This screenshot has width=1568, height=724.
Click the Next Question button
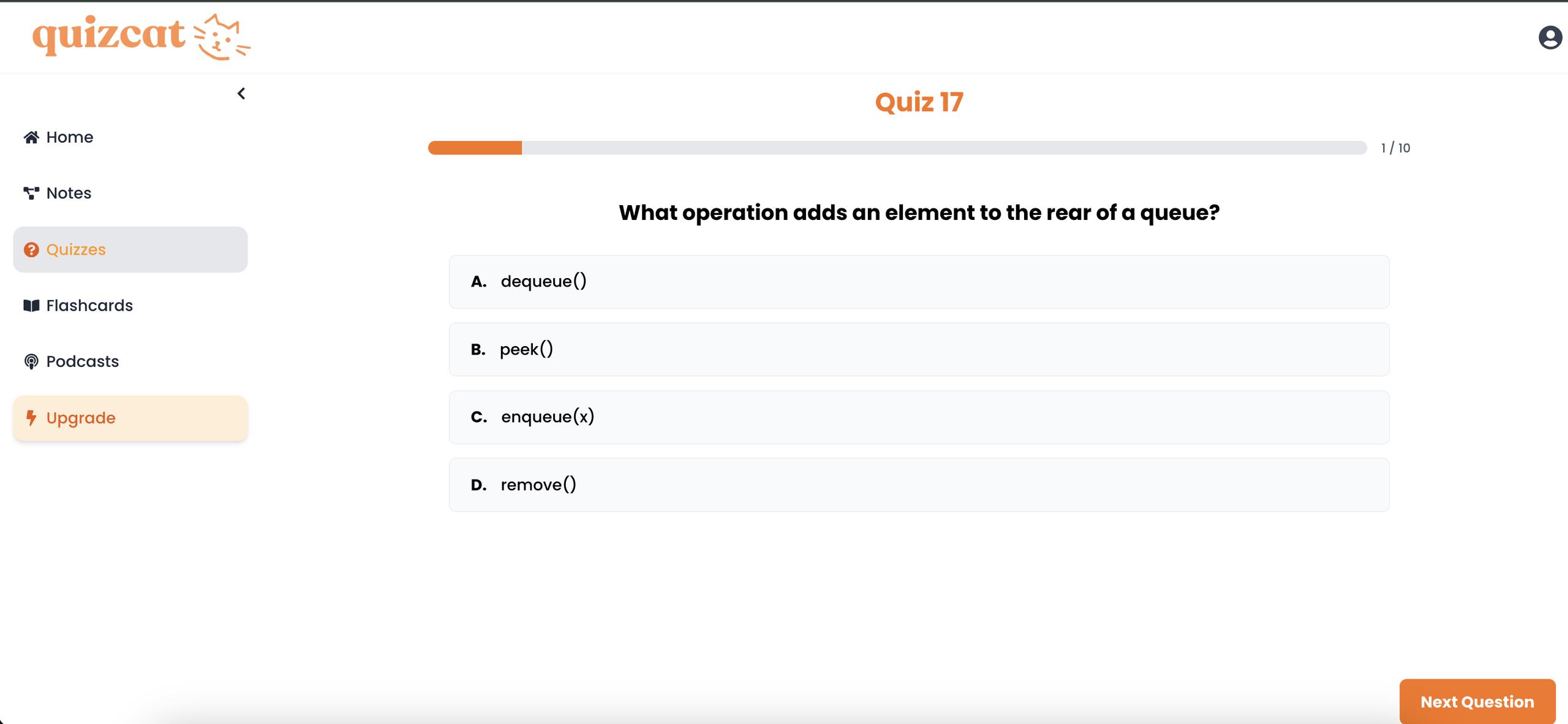(1477, 701)
